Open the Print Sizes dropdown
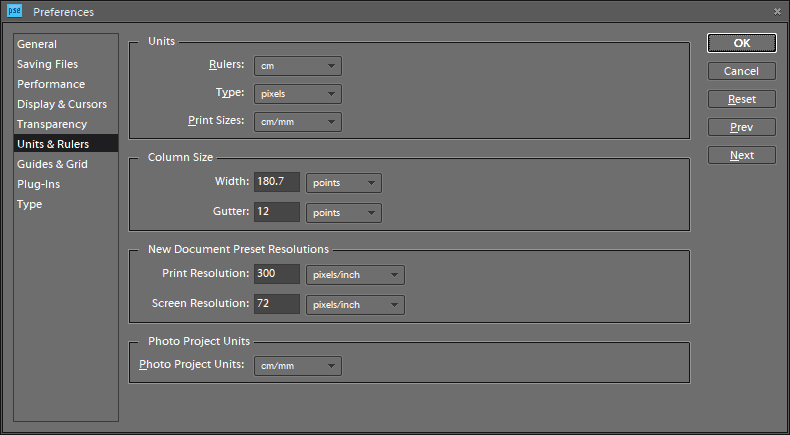790x435 pixels. click(x=298, y=122)
